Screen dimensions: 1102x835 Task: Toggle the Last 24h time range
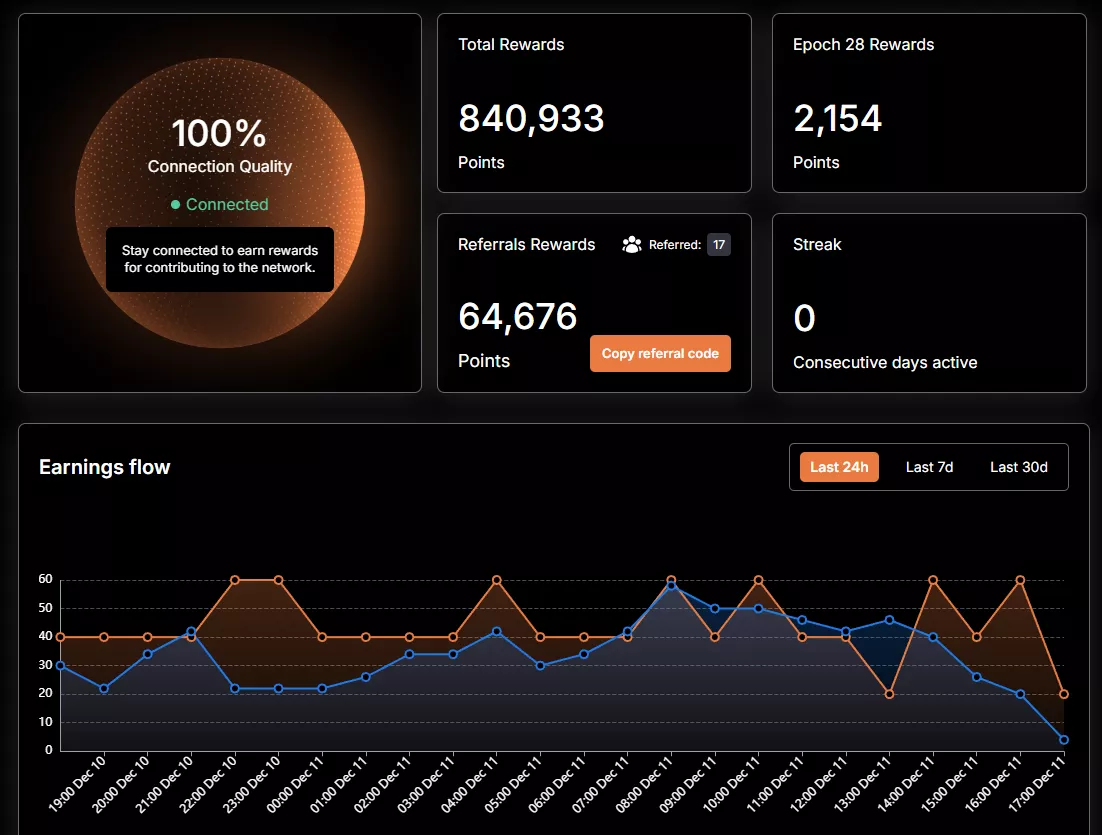tap(839, 466)
